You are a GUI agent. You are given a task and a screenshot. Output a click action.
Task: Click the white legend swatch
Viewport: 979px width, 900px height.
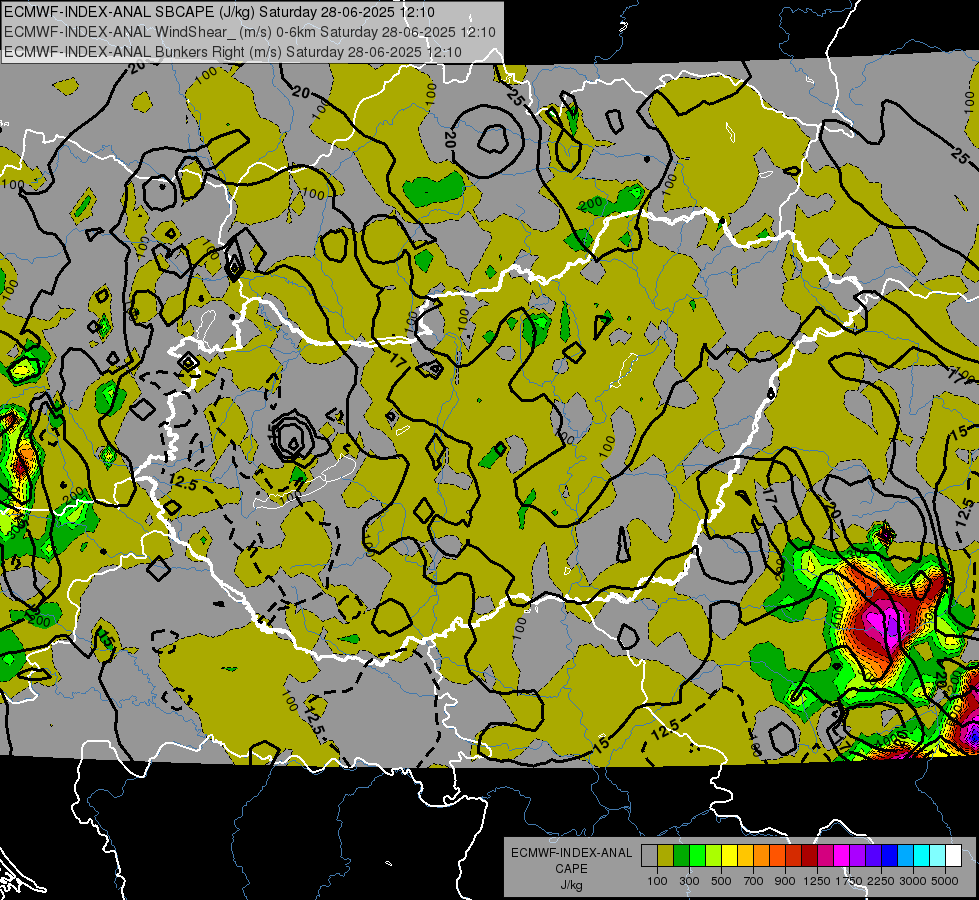point(953,855)
